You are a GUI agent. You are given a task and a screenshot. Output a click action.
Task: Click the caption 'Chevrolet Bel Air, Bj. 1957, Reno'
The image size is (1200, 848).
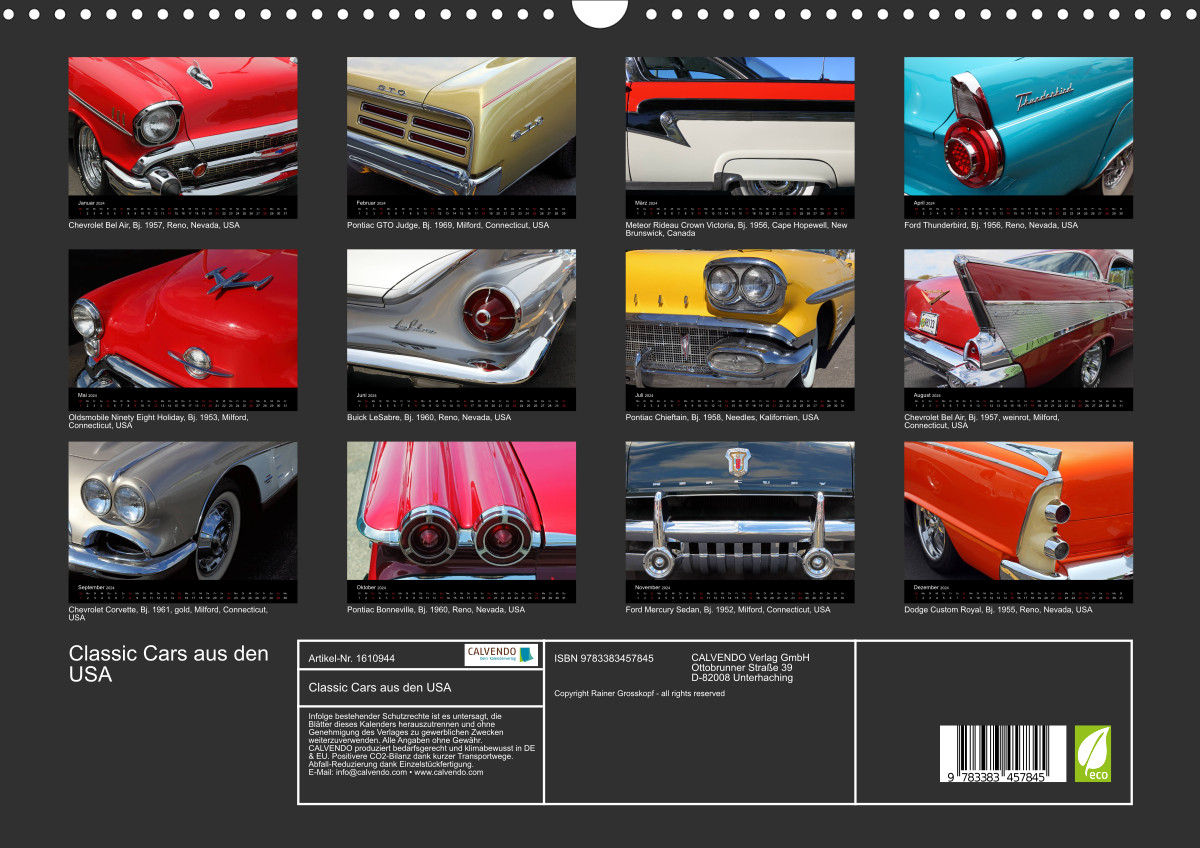tap(154, 225)
